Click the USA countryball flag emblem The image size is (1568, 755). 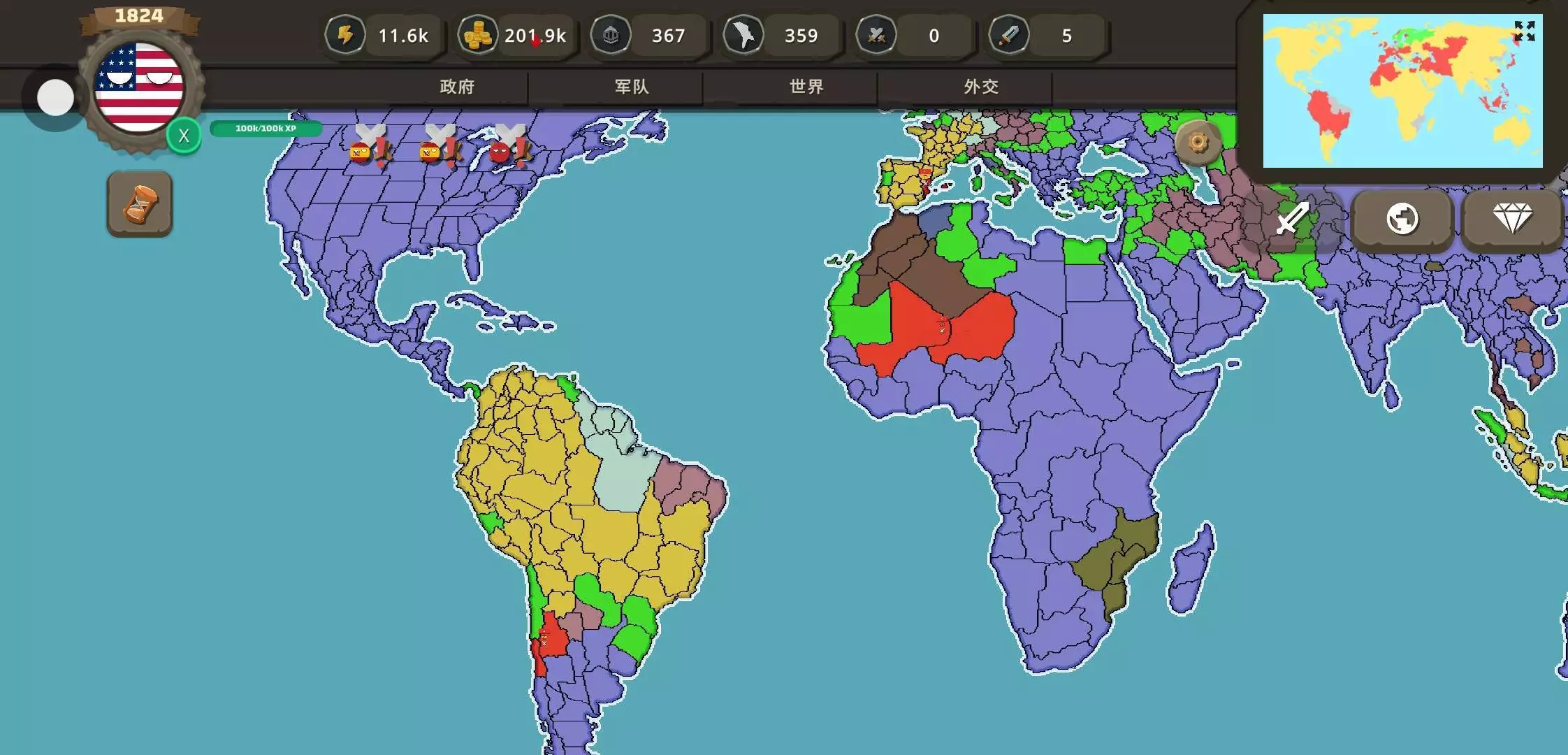click(x=140, y=87)
